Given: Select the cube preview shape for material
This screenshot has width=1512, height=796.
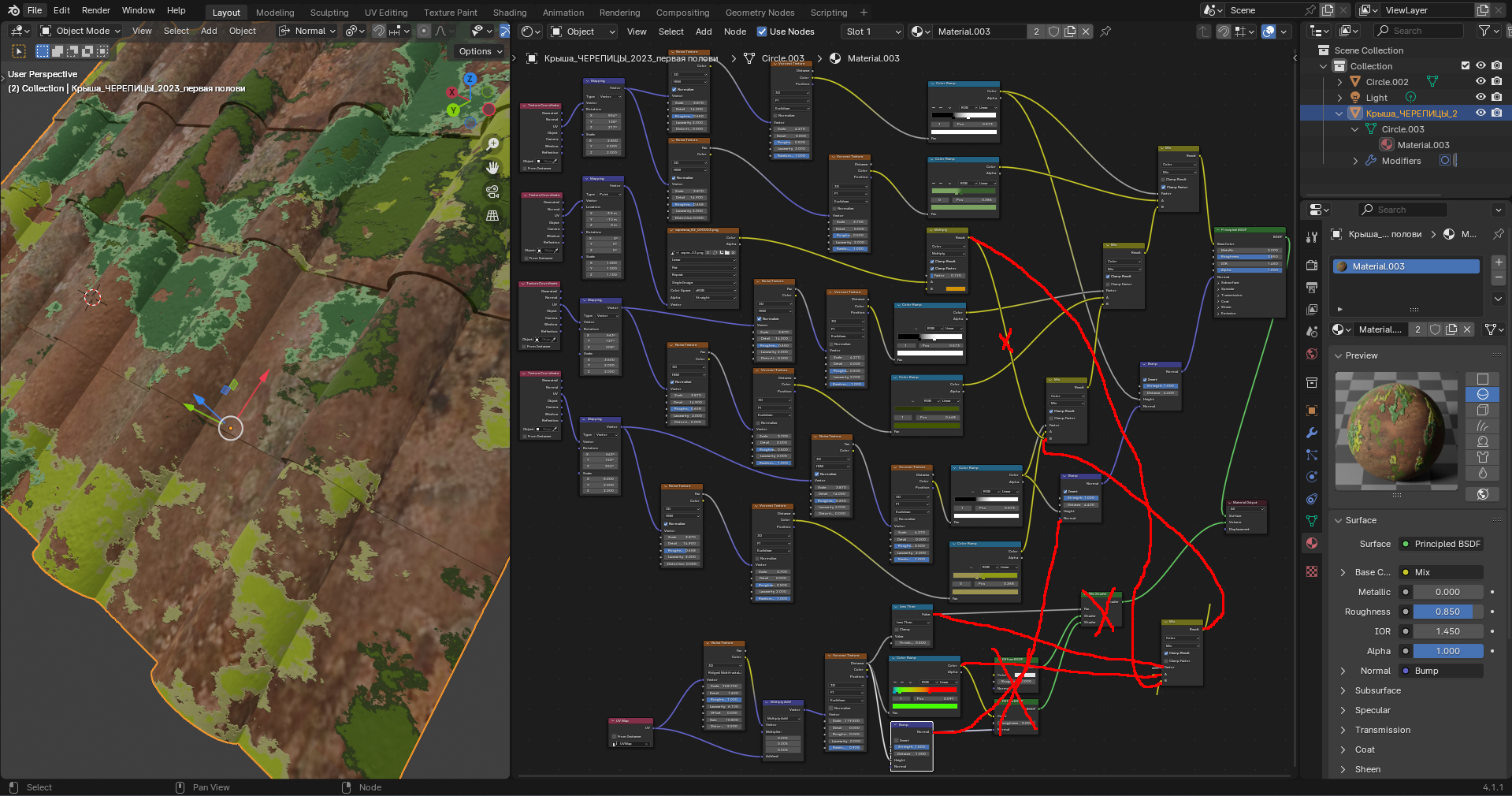Looking at the screenshot, I should click(x=1482, y=410).
